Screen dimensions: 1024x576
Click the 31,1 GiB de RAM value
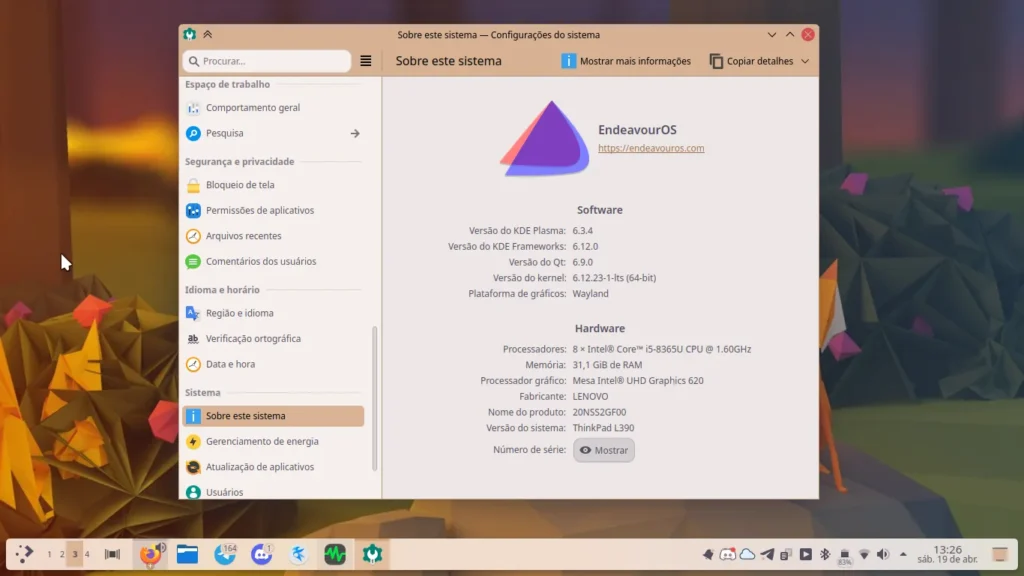point(607,365)
